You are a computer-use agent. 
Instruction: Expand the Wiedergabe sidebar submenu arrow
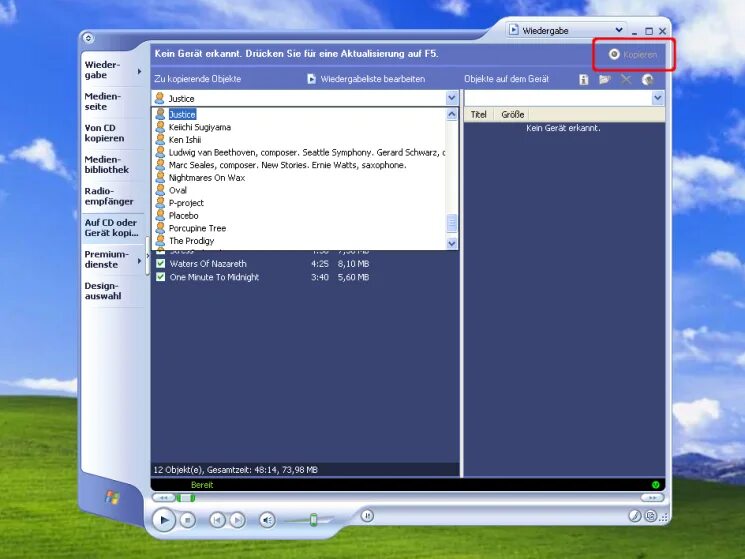[139, 71]
